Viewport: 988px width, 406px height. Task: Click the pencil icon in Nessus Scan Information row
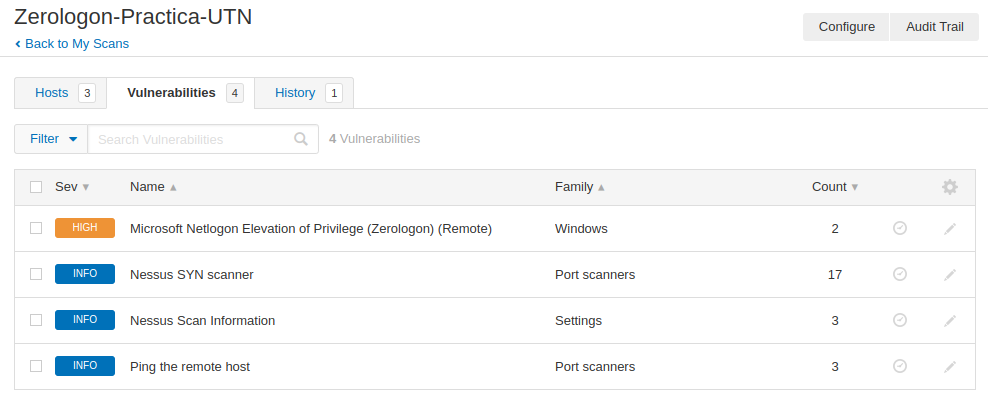(x=950, y=321)
